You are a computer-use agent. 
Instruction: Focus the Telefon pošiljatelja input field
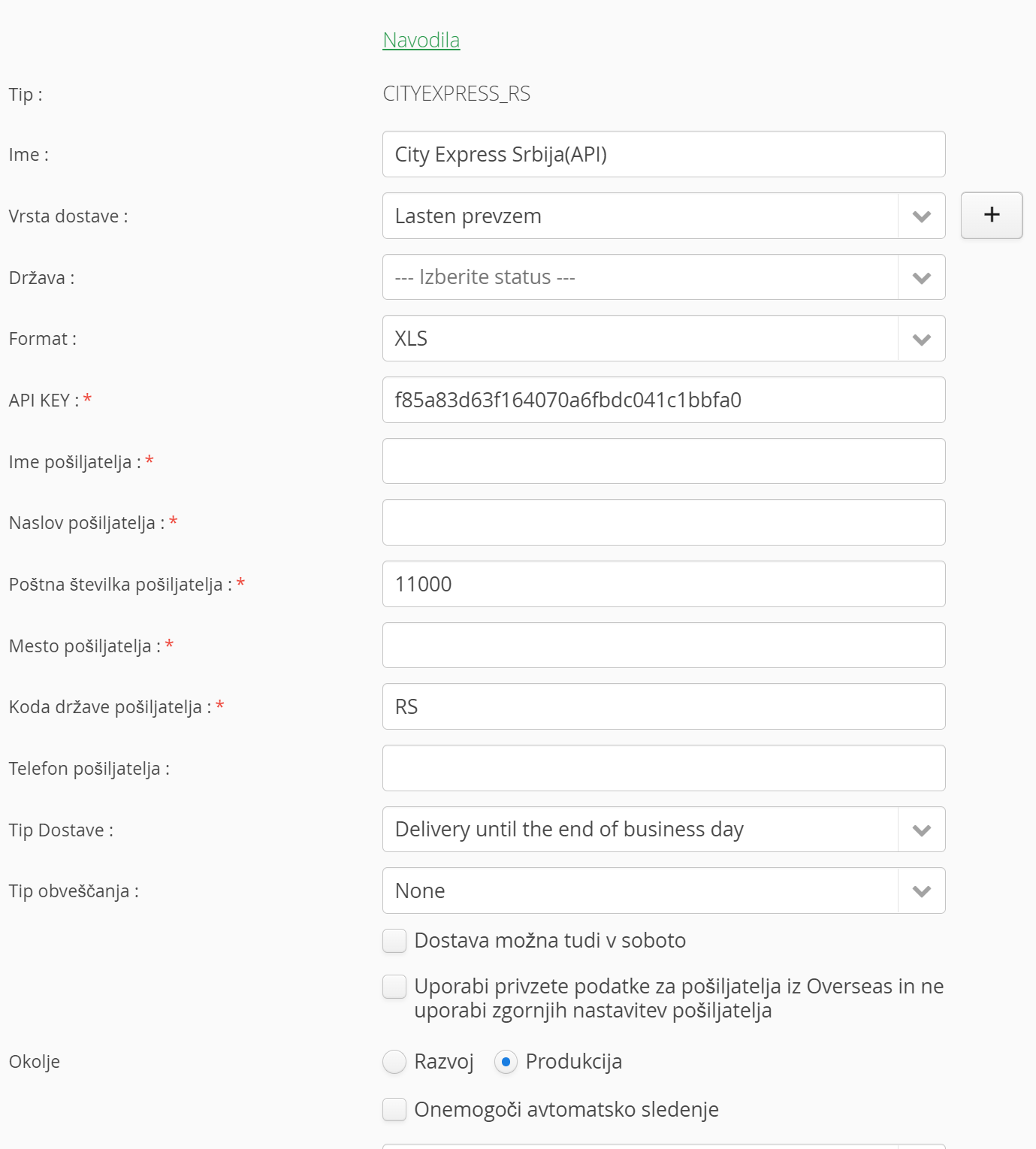663,768
